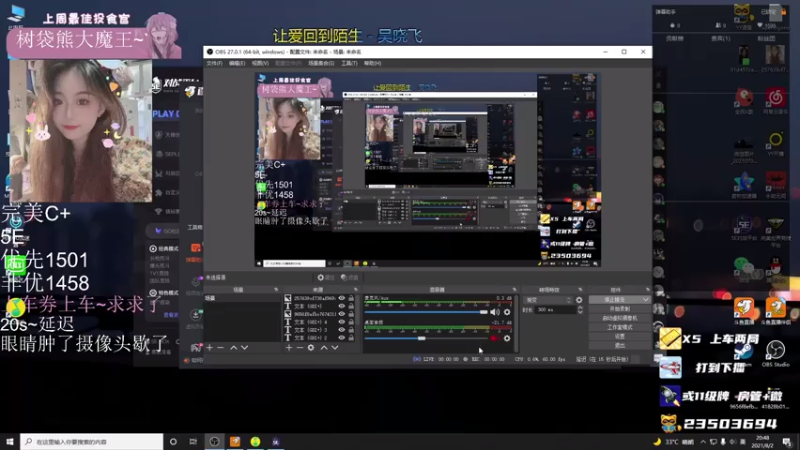Pop out the Scenes dock panel

(x=276, y=290)
